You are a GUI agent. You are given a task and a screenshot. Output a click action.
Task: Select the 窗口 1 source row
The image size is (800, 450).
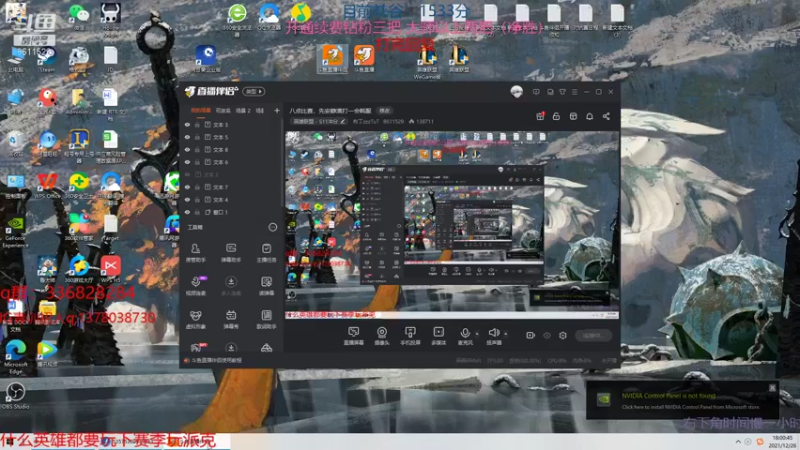pos(232,212)
